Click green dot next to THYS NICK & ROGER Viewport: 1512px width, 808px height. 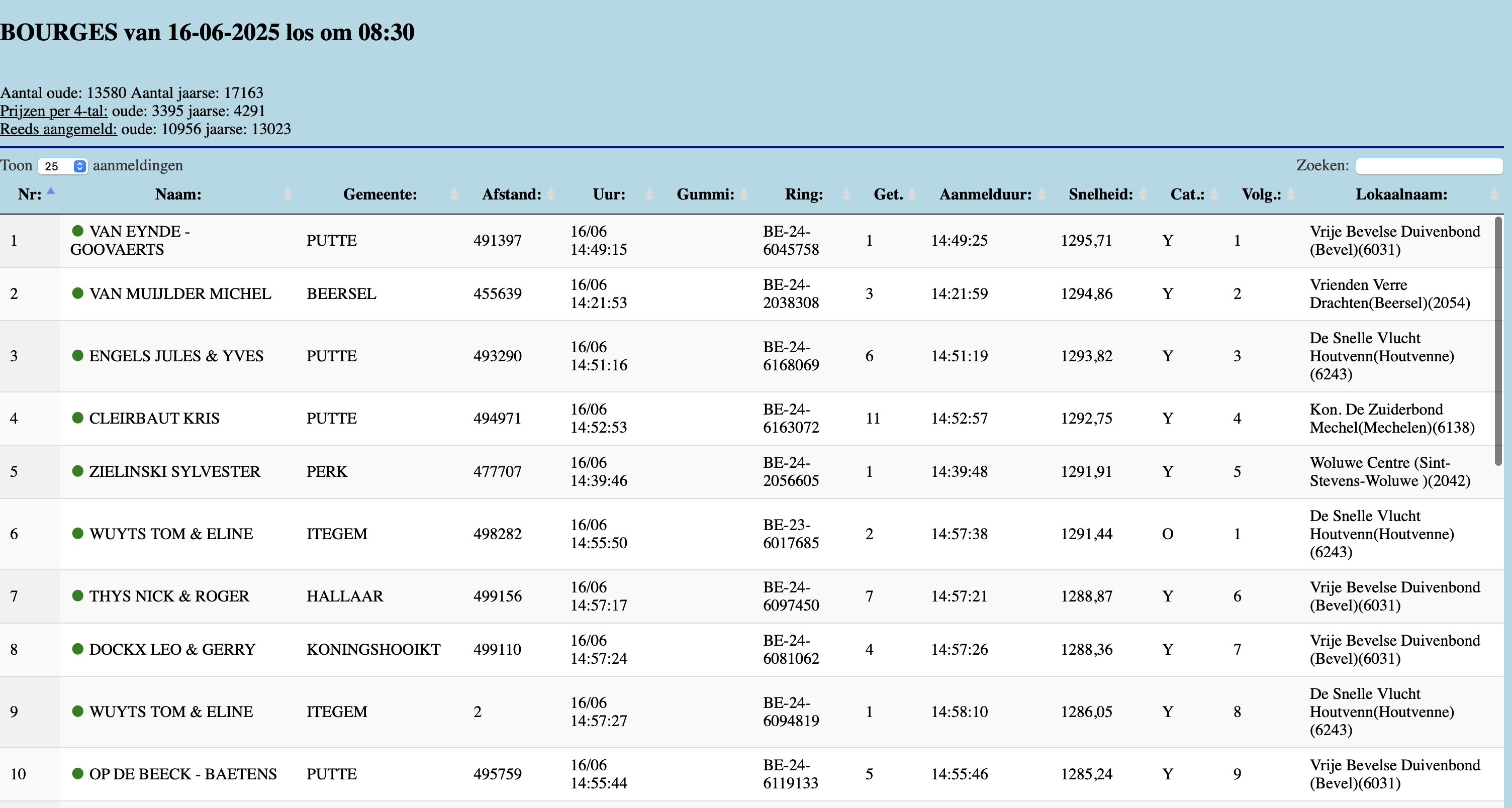coord(77,595)
